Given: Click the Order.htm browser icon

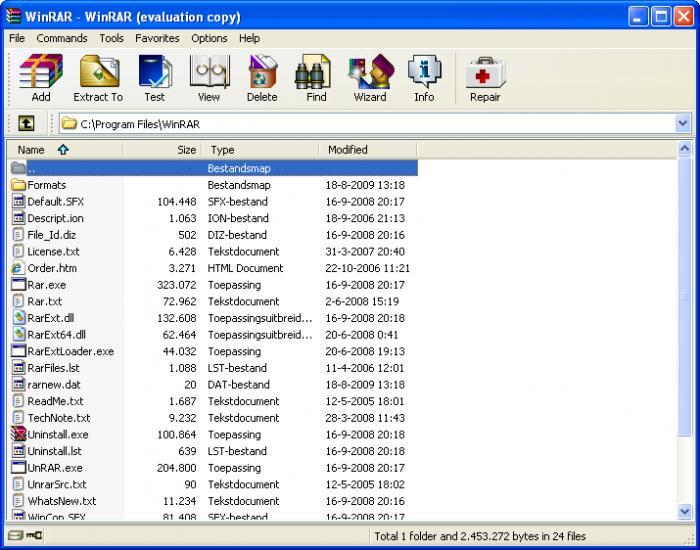Looking at the screenshot, I should coord(17,268).
